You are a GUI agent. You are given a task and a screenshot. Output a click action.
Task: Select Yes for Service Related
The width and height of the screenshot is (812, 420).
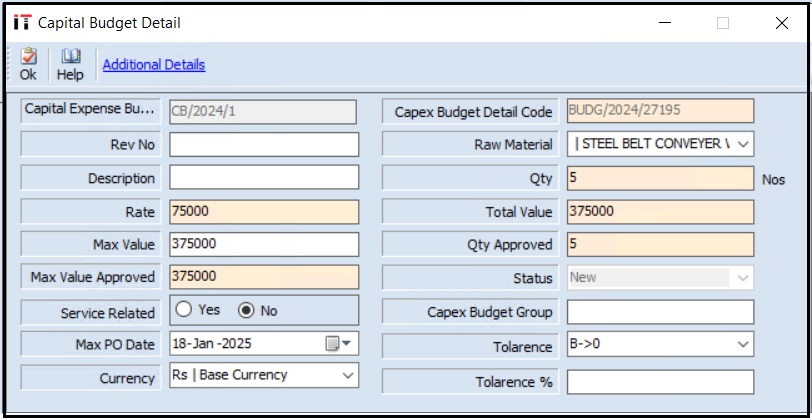(184, 310)
